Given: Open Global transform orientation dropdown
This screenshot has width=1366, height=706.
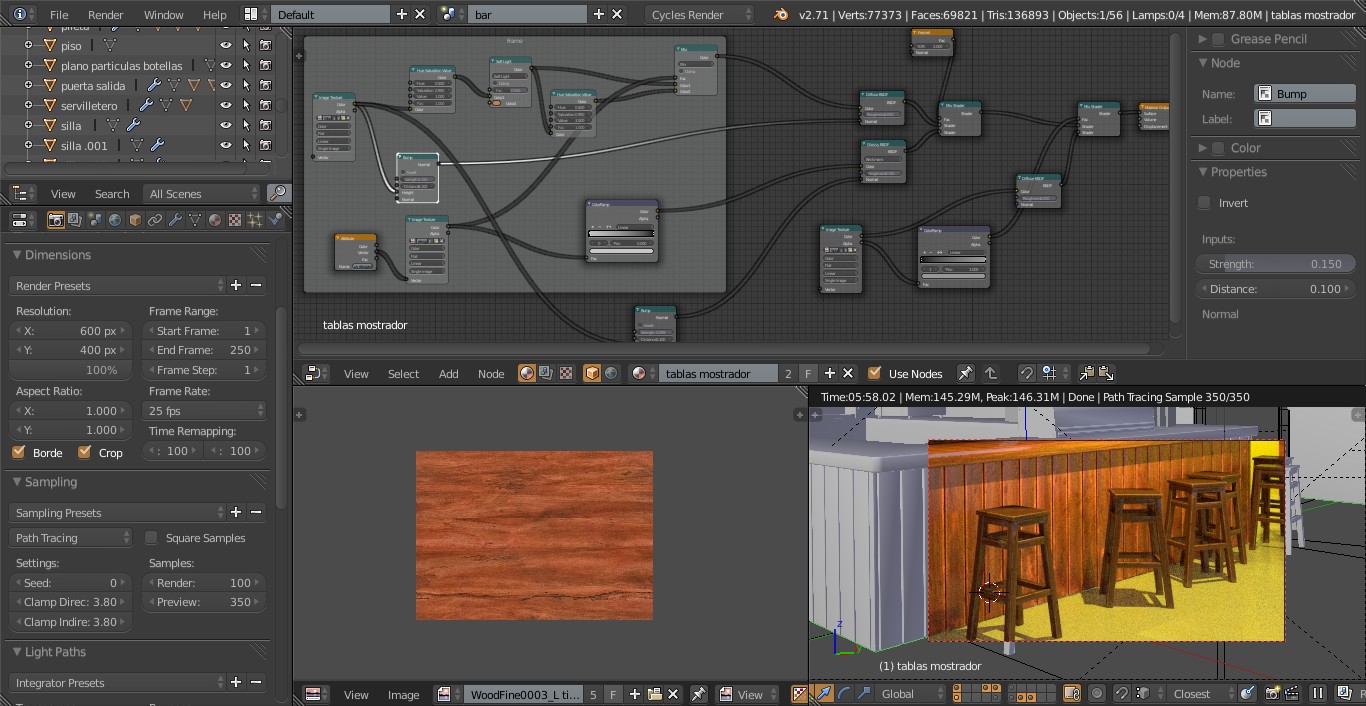Looking at the screenshot, I should (x=909, y=694).
